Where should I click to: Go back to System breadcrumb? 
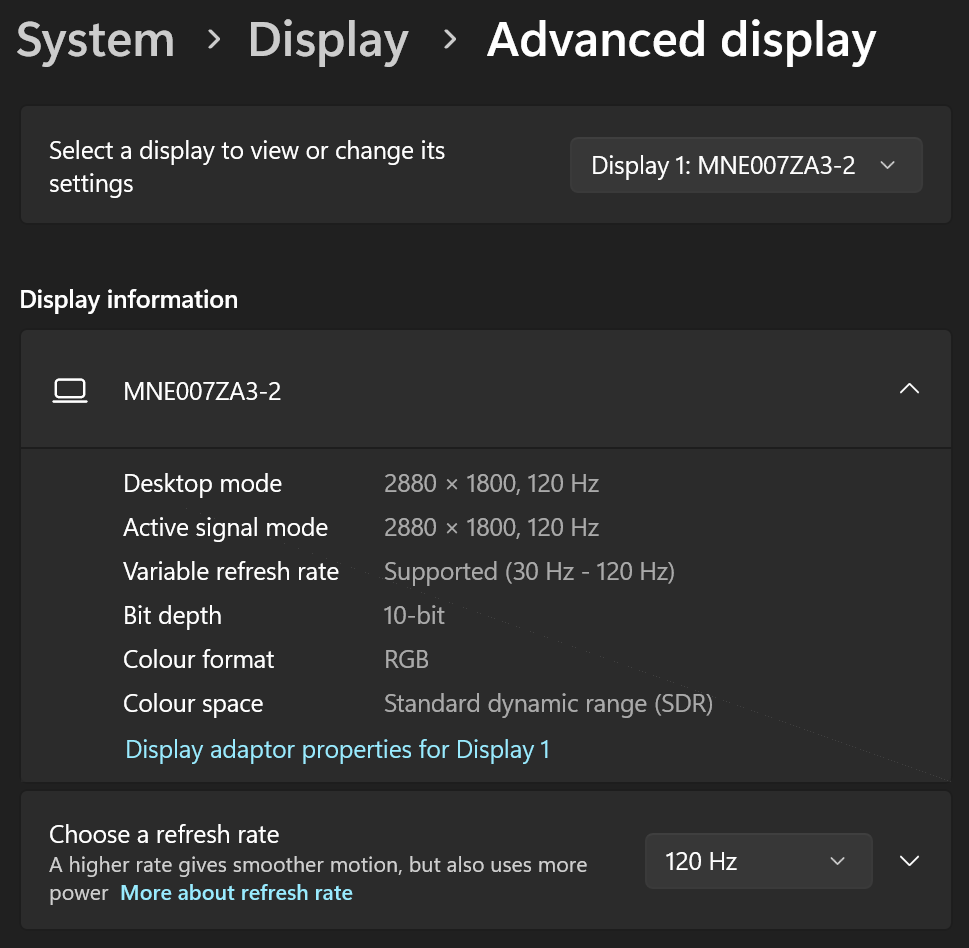pos(96,41)
